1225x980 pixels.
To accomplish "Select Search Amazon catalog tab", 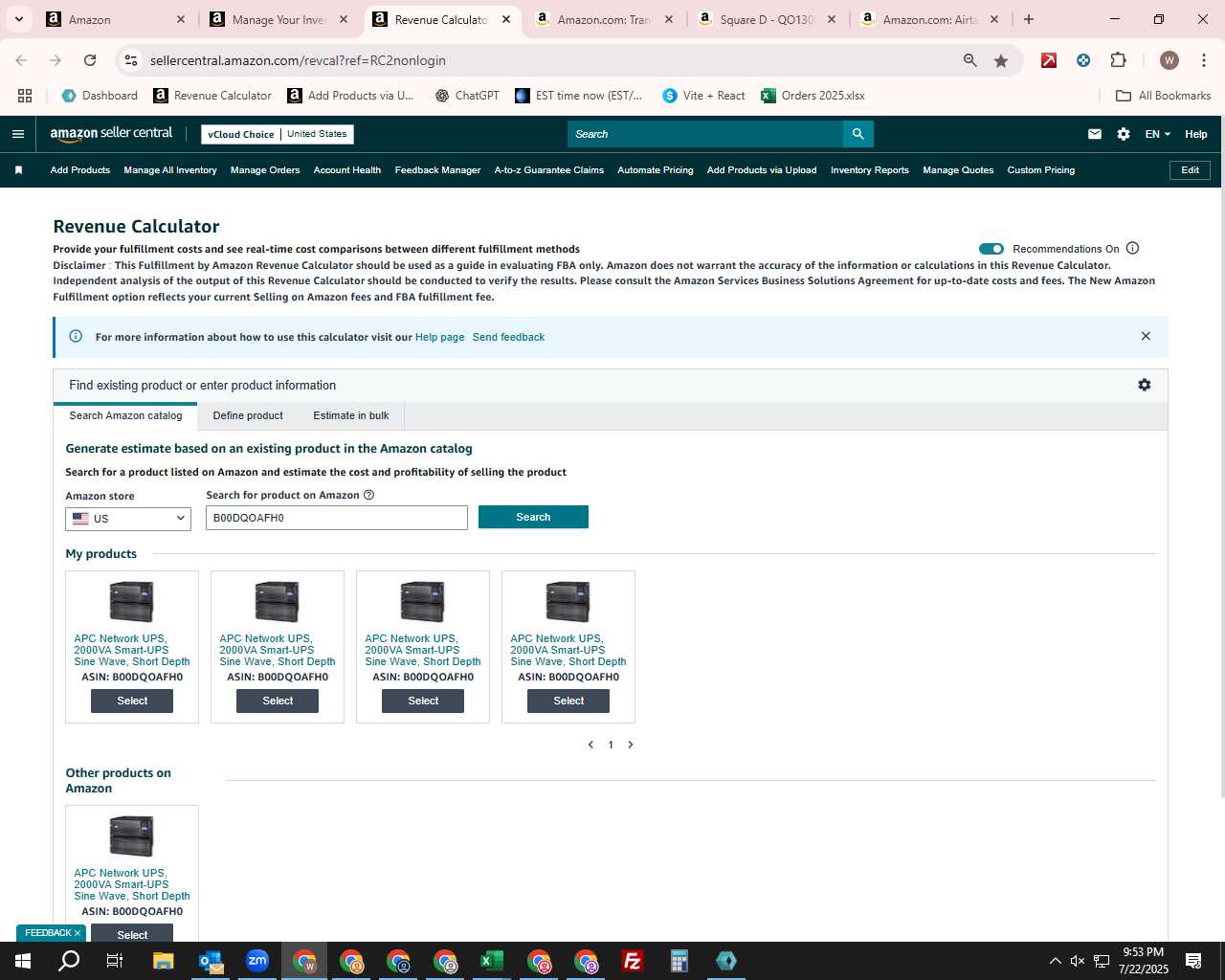I will pos(125,415).
